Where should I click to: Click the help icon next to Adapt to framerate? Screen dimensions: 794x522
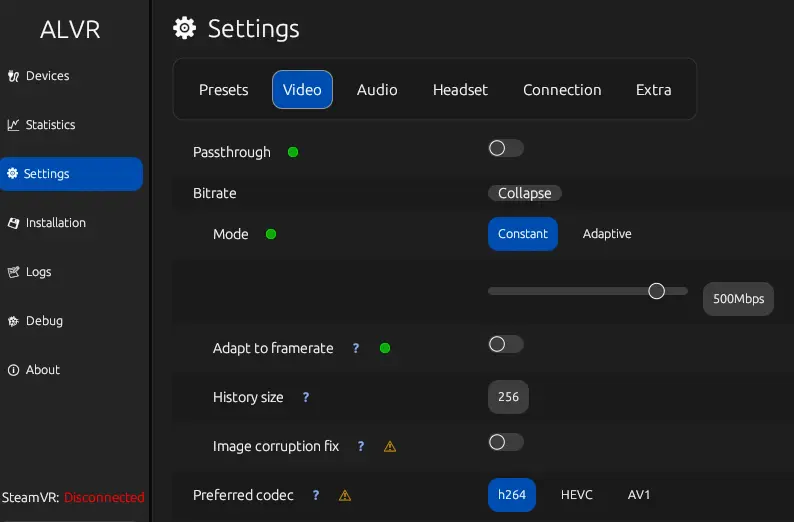[x=356, y=349]
